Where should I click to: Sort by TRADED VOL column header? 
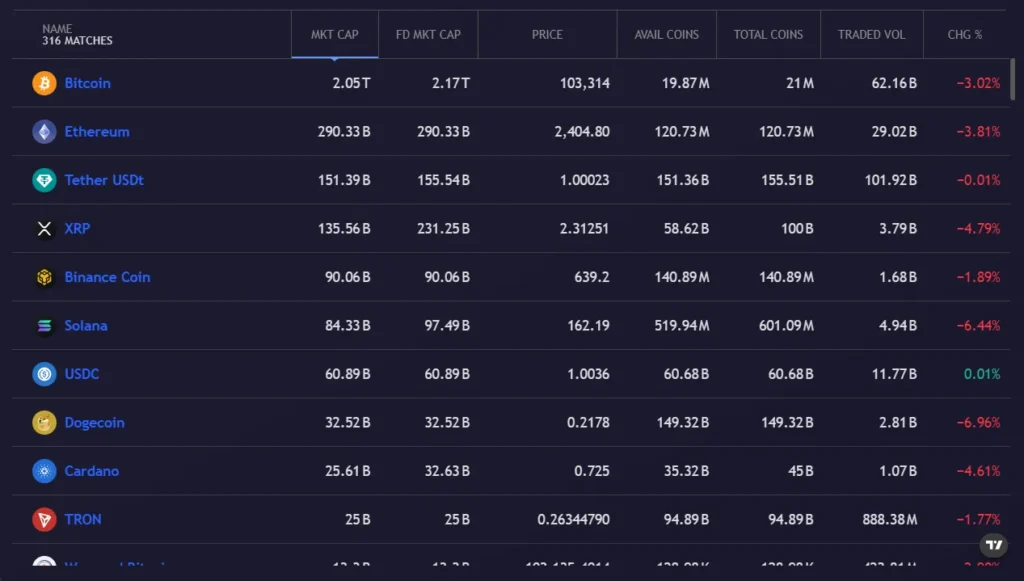[x=871, y=34]
